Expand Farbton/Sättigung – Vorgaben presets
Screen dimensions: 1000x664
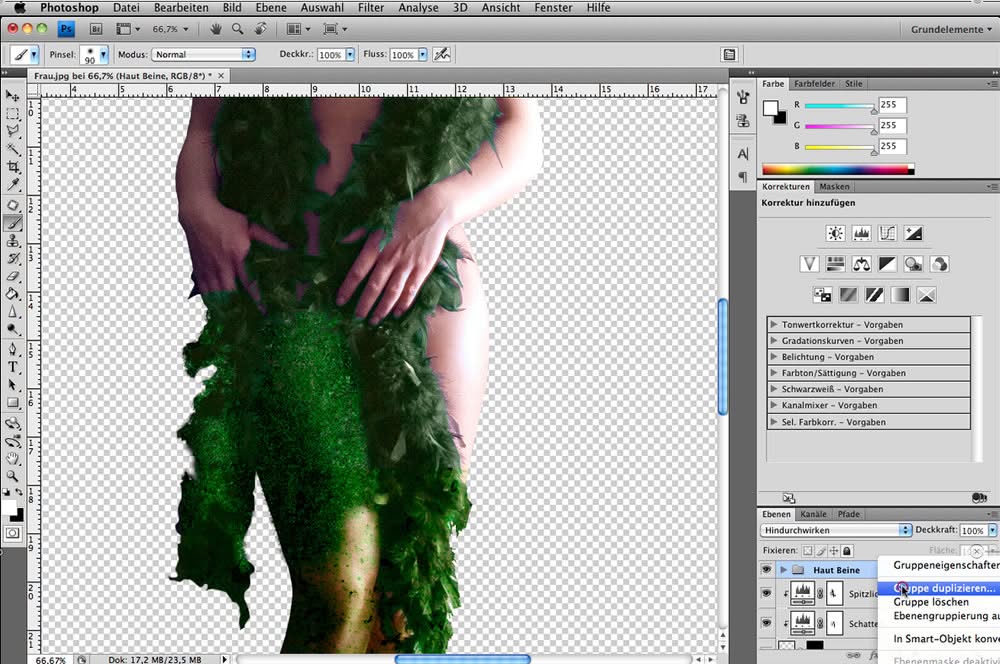tap(774, 373)
